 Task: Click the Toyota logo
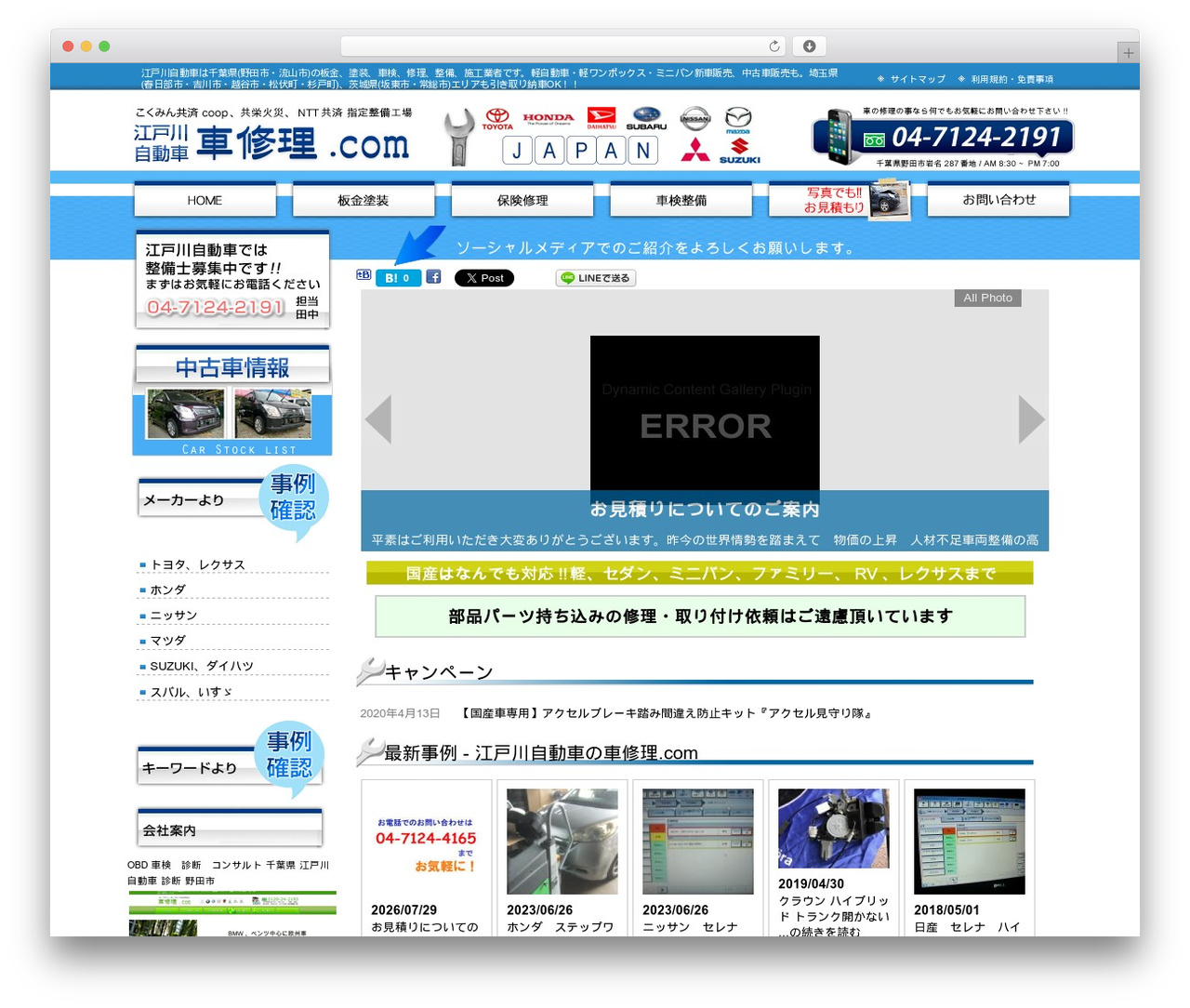497,119
